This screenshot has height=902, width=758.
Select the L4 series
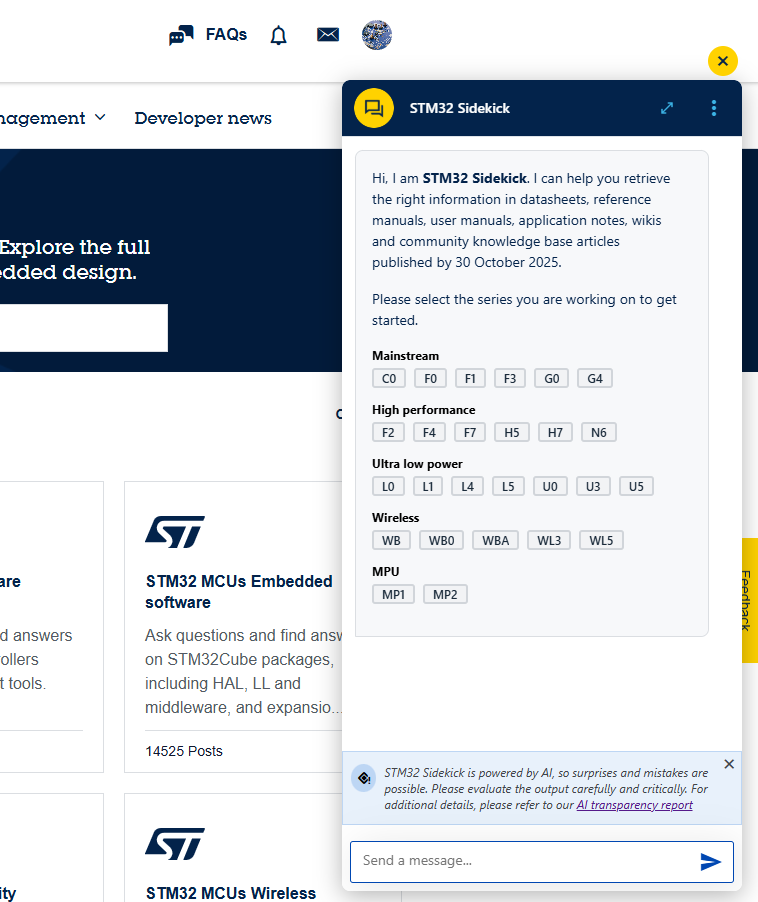(468, 487)
